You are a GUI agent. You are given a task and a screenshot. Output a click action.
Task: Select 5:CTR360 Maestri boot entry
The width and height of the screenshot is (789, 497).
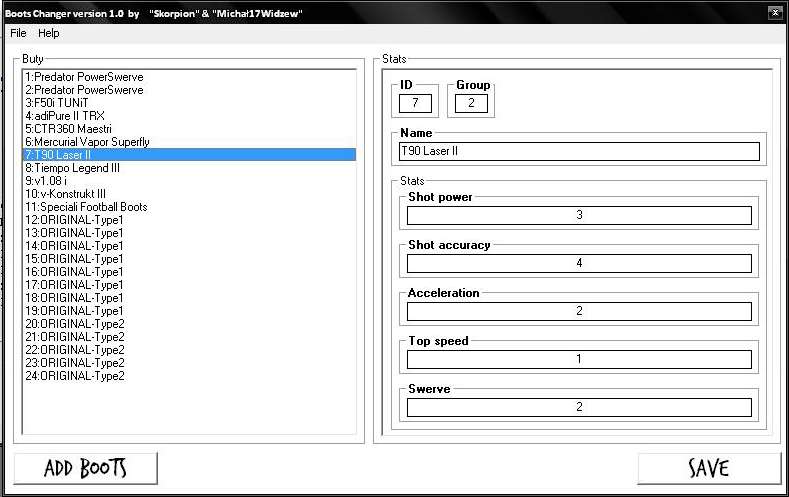click(x=68, y=129)
